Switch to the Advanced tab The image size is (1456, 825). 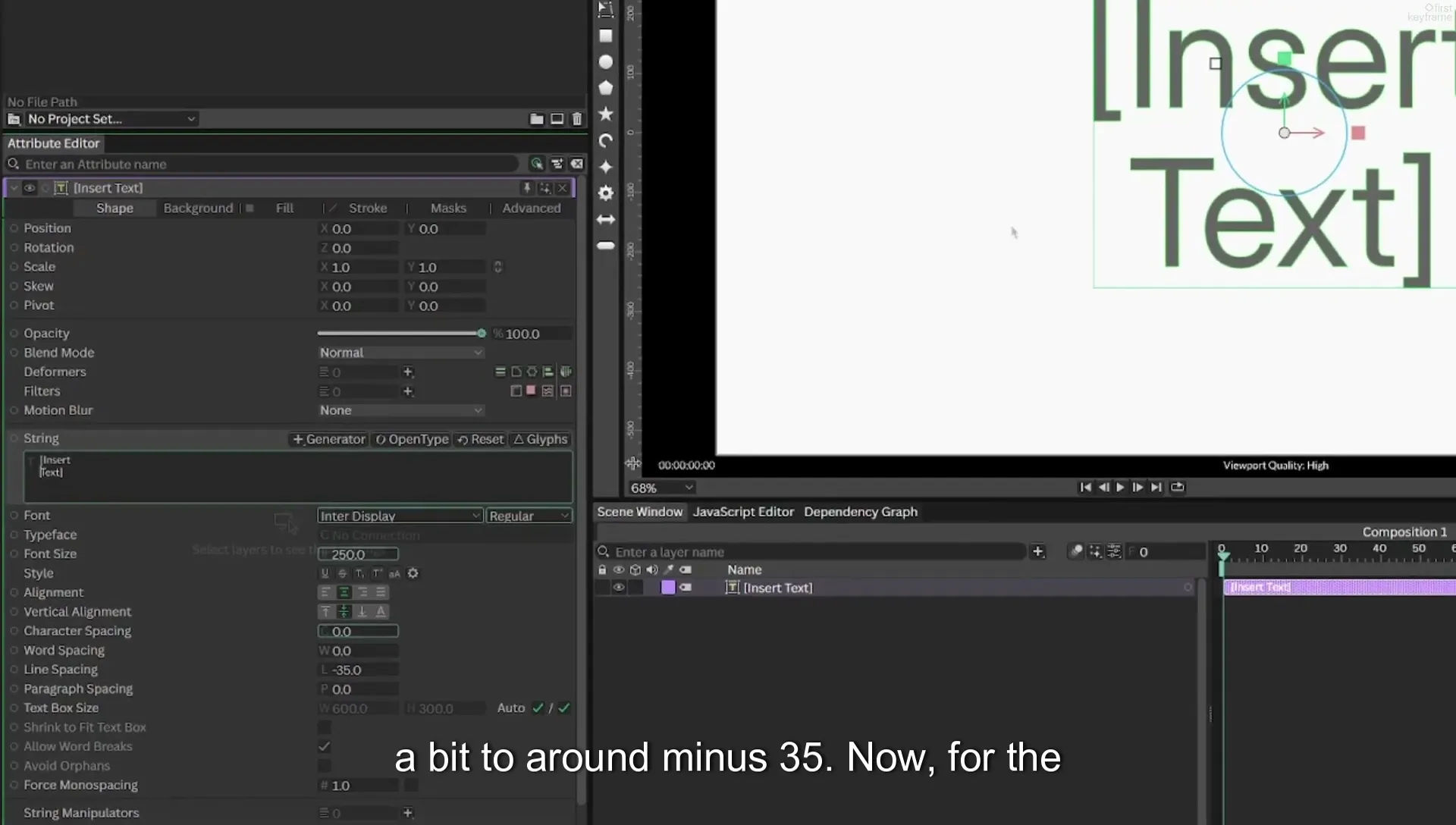[x=532, y=208]
